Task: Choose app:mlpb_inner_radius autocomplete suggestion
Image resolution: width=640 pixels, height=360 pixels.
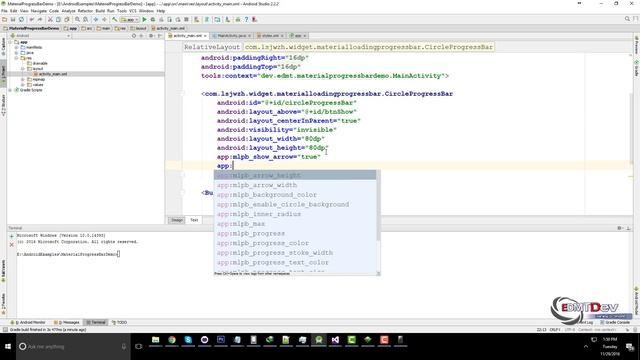Action: pyautogui.click(x=295, y=214)
